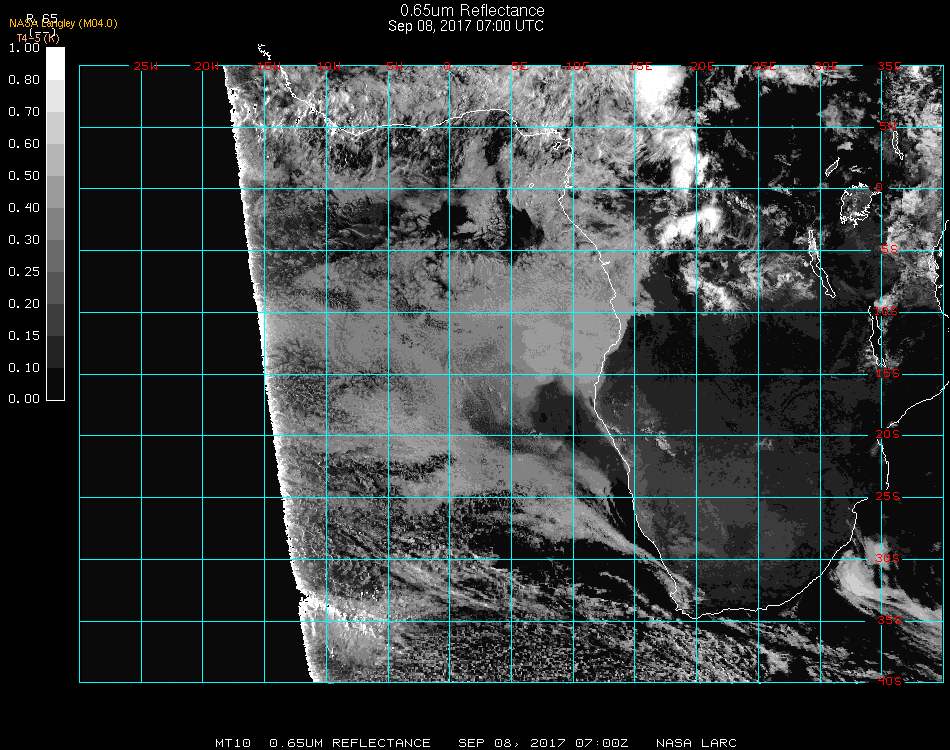Viewport: 950px width, 750px height.
Task: Click the 0.25 value on the reflectance scale
Action: coord(24,272)
